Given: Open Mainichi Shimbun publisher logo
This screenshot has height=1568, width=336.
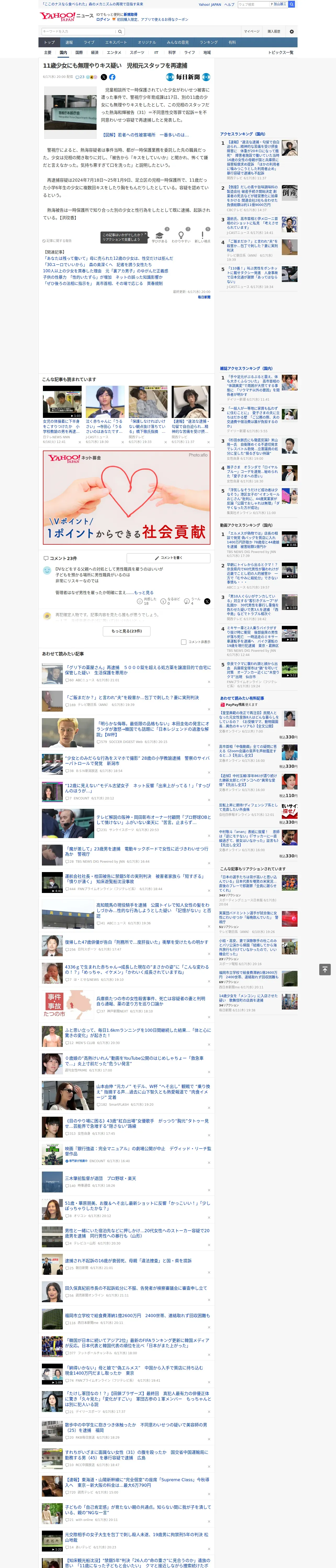Looking at the screenshot, I should coord(188,77).
